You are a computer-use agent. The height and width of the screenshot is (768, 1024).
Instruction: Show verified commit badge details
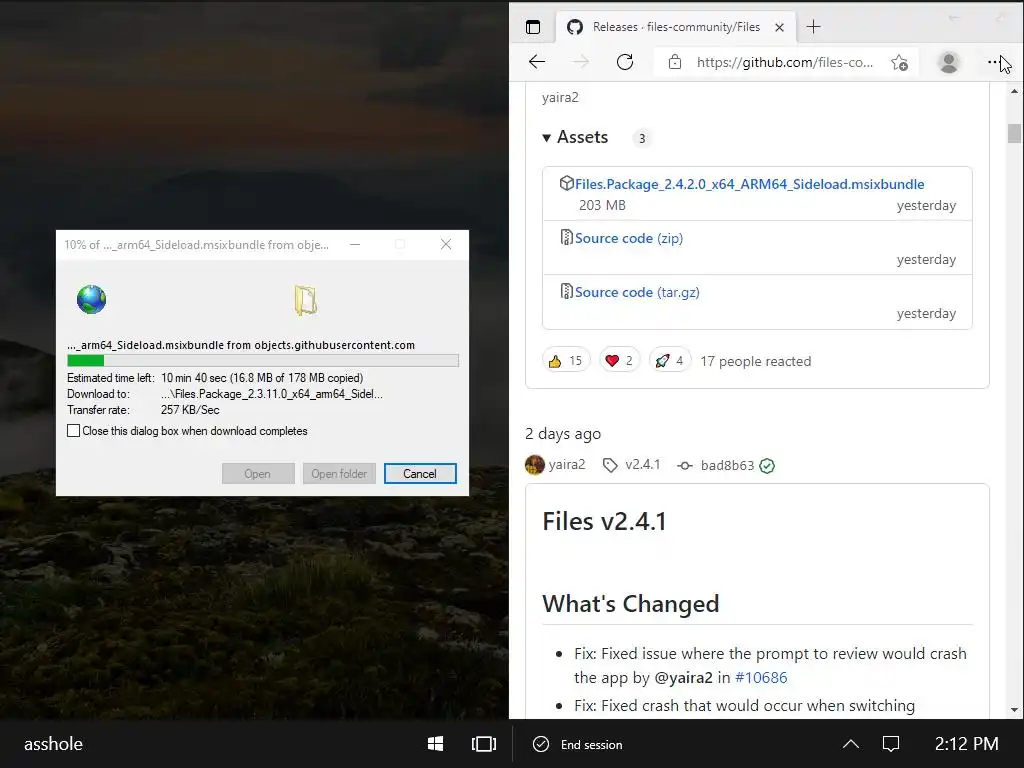point(767,466)
